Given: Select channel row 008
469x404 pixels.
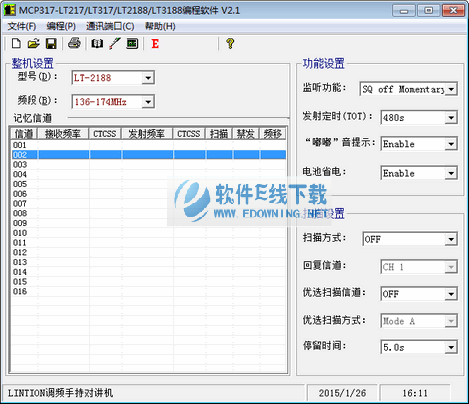Looking at the screenshot, I should point(149,213).
